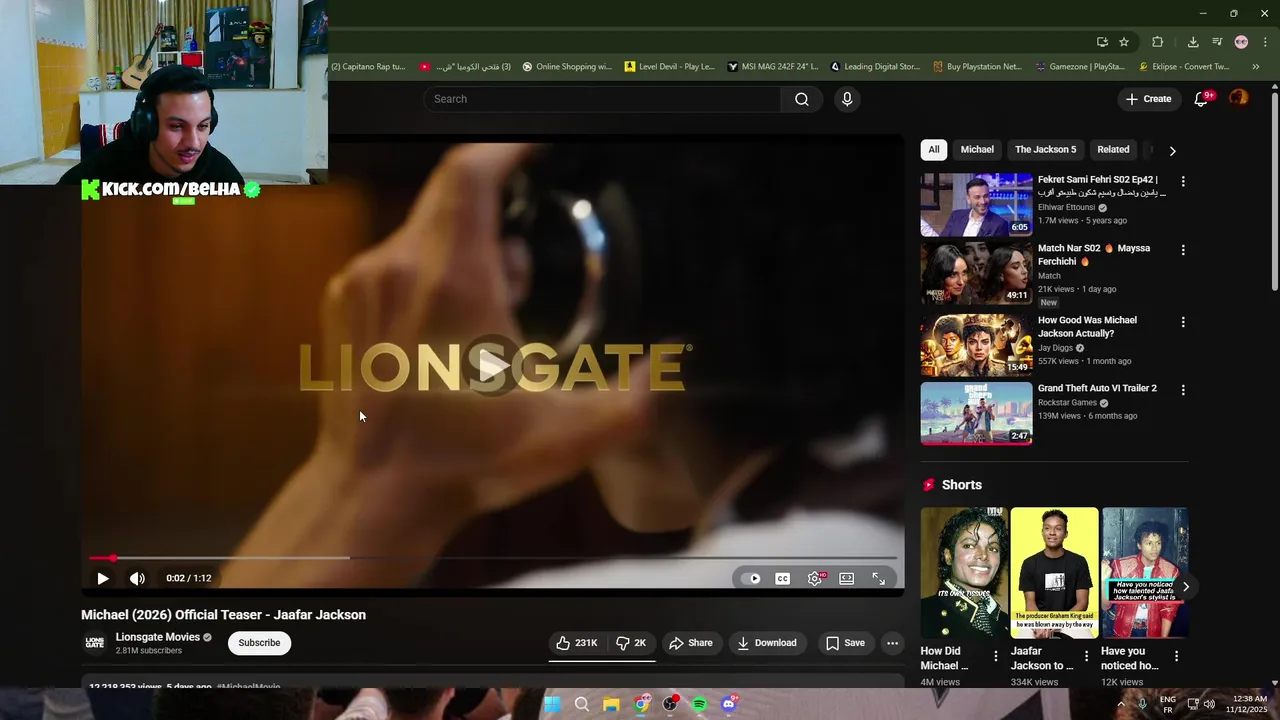Open media controls icon in Chrome toolbar

click(1217, 42)
